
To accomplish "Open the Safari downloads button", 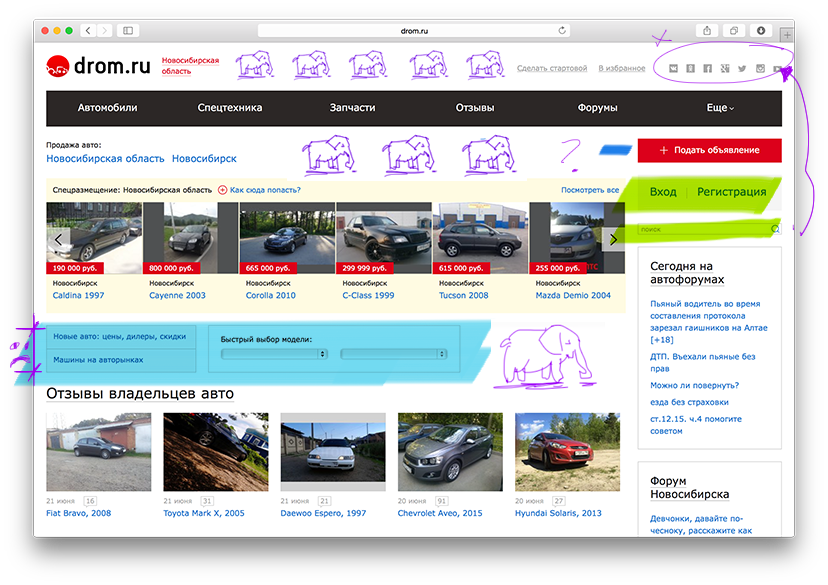I will (760, 31).
